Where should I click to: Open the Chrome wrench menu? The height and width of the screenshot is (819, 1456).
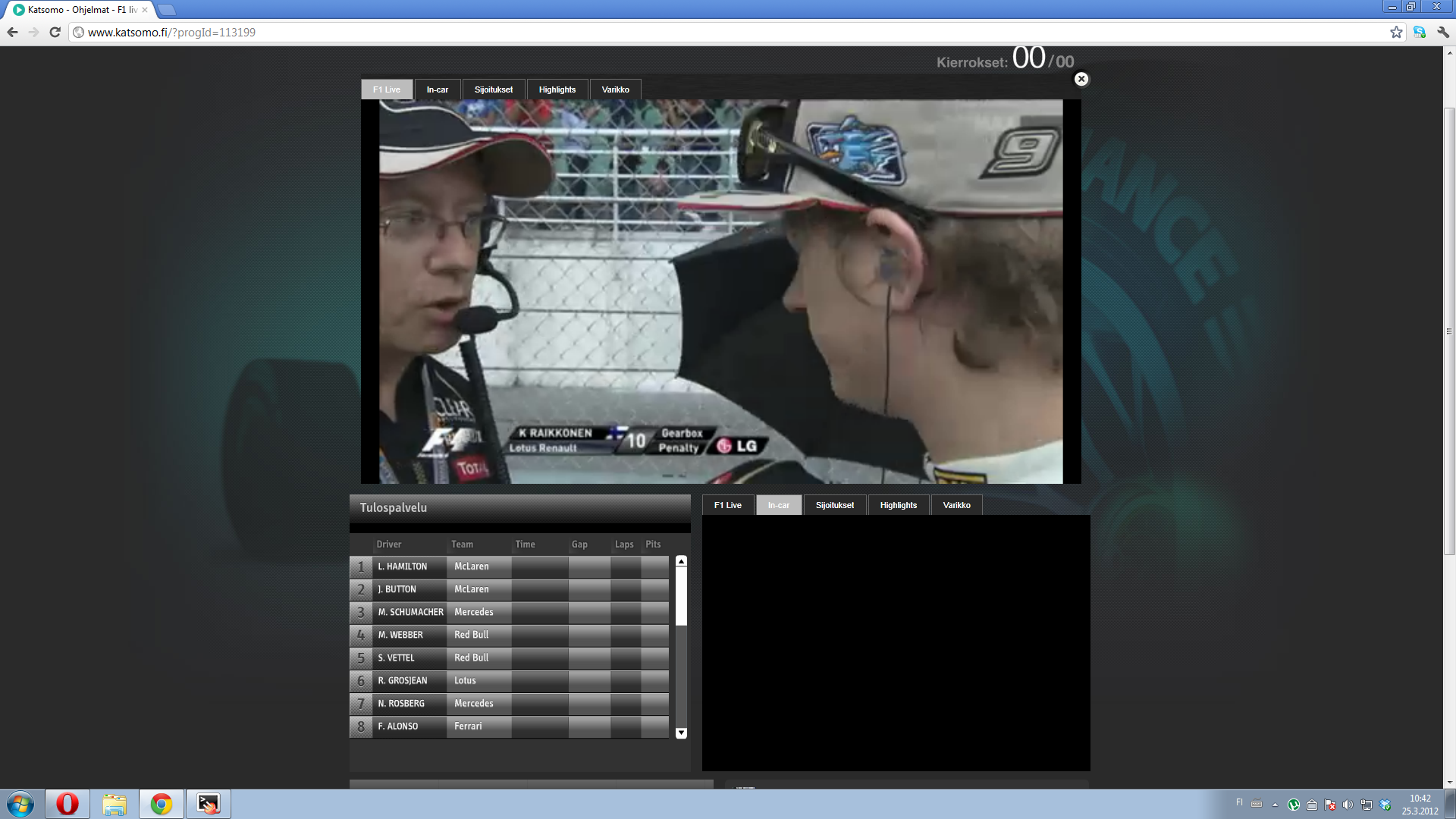[x=1443, y=32]
